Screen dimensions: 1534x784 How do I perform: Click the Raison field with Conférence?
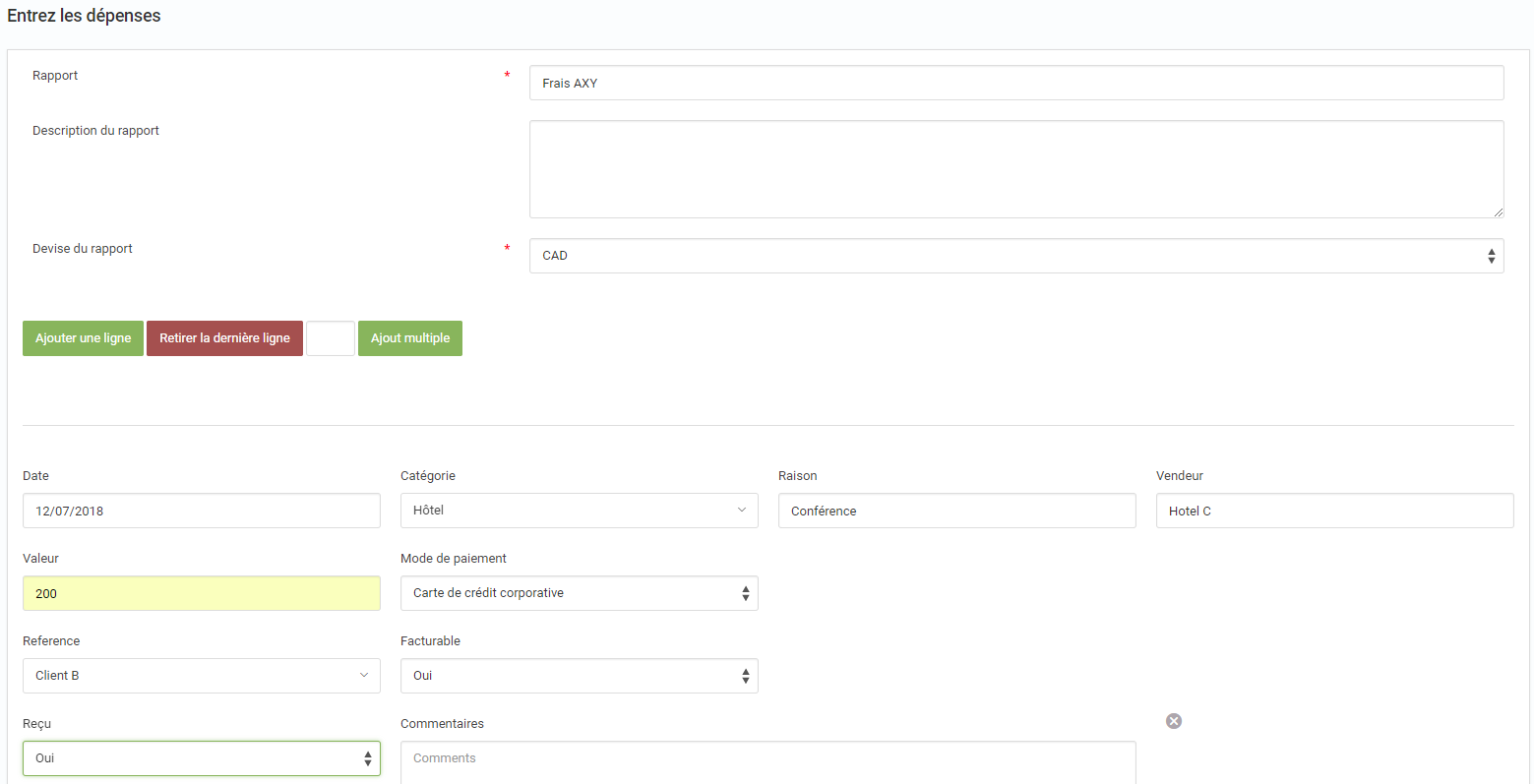click(x=956, y=511)
